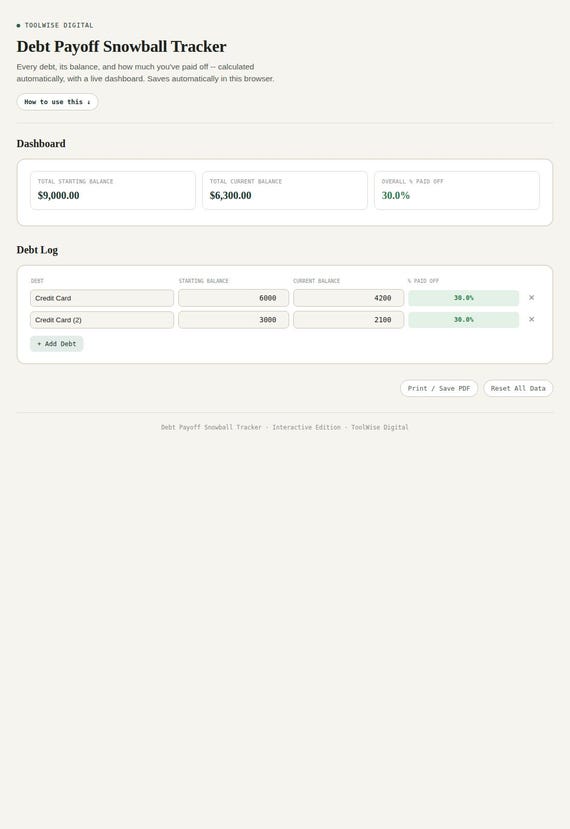Viewport: 570px width, 829px height.
Task: Select the $6,300.00 total current balance value
Action: [x=231, y=195]
